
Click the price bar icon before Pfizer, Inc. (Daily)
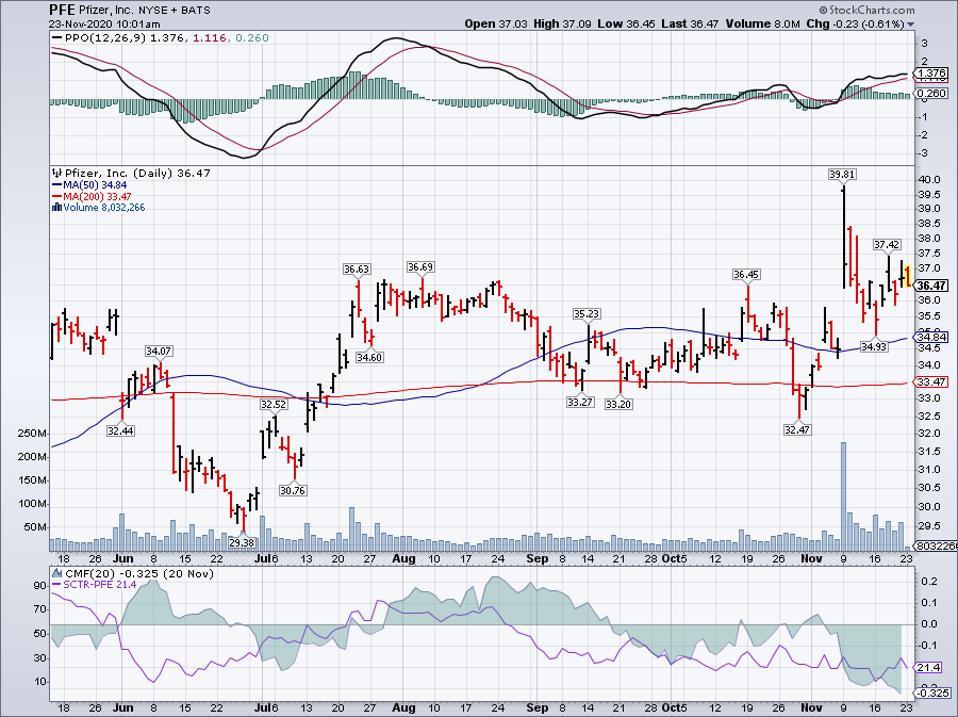pos(57,173)
